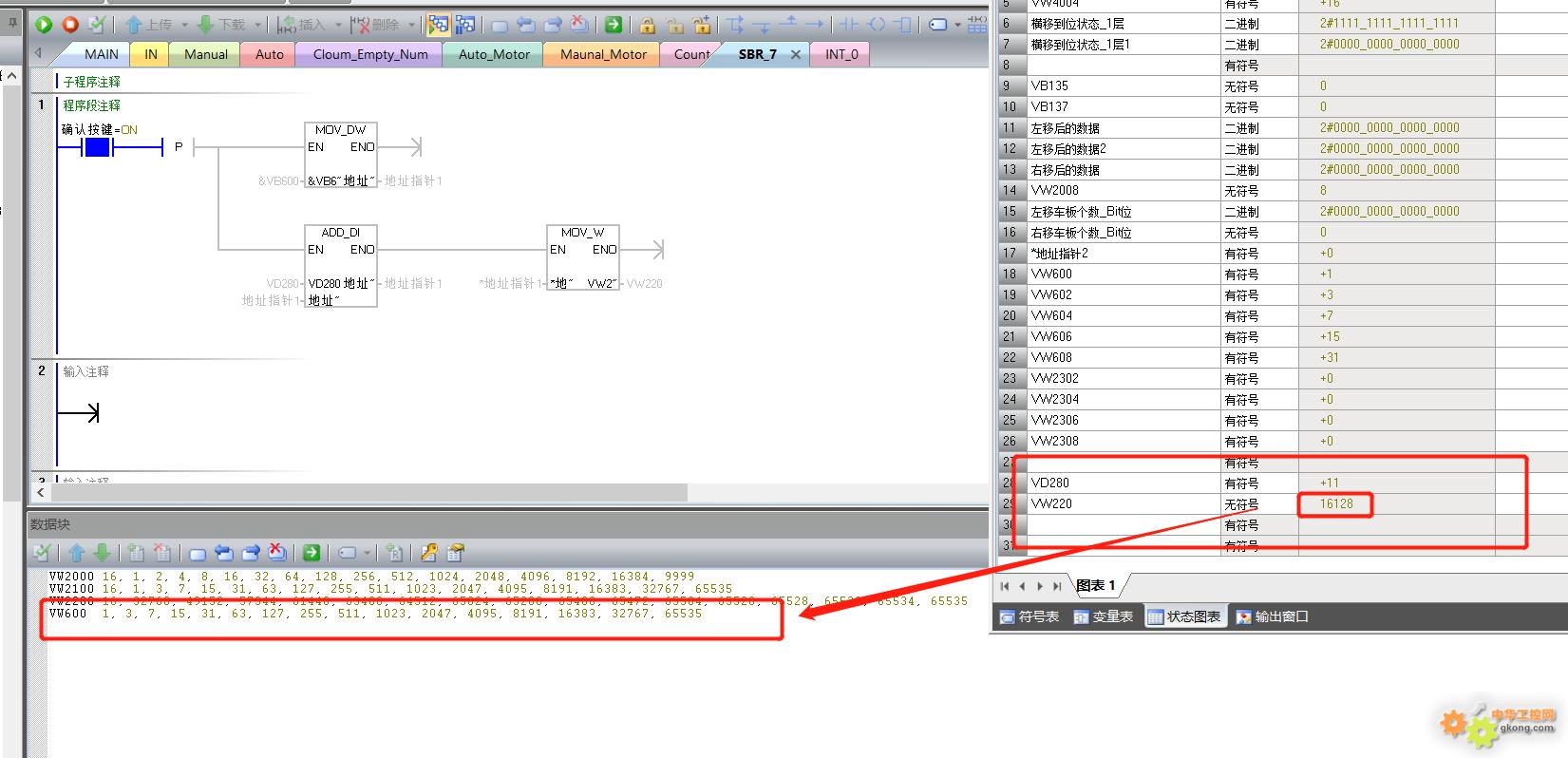This screenshot has width=1568, height=758.
Task: Click the tab strip scroll-left arrow
Action: tap(39, 54)
